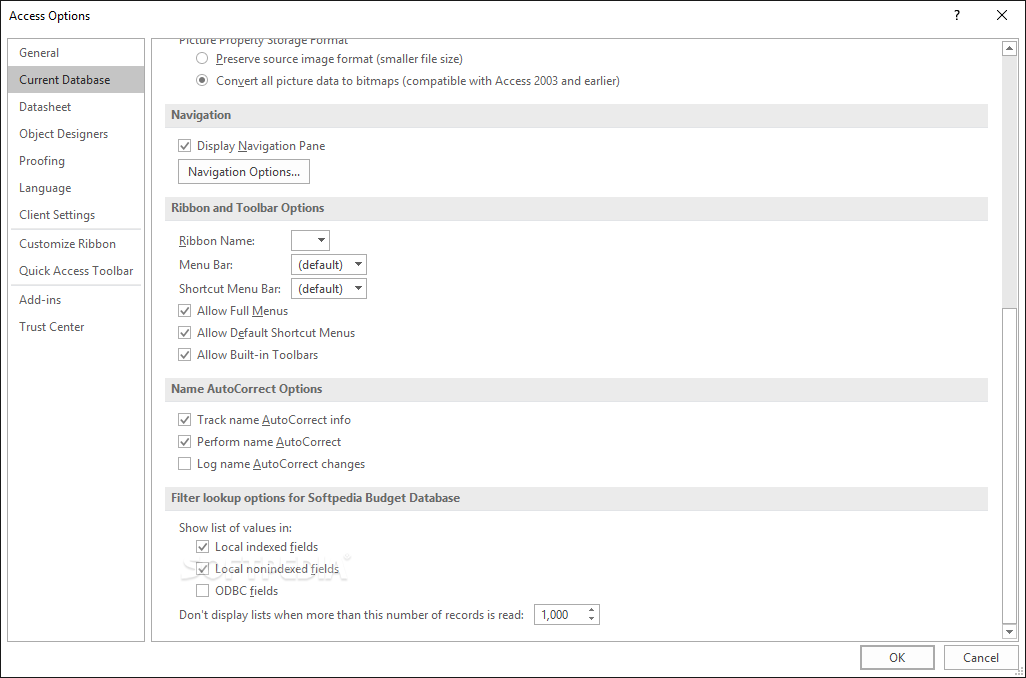This screenshot has width=1026, height=678.
Task: Open the Ribbon Name dropdown
Action: click(310, 240)
